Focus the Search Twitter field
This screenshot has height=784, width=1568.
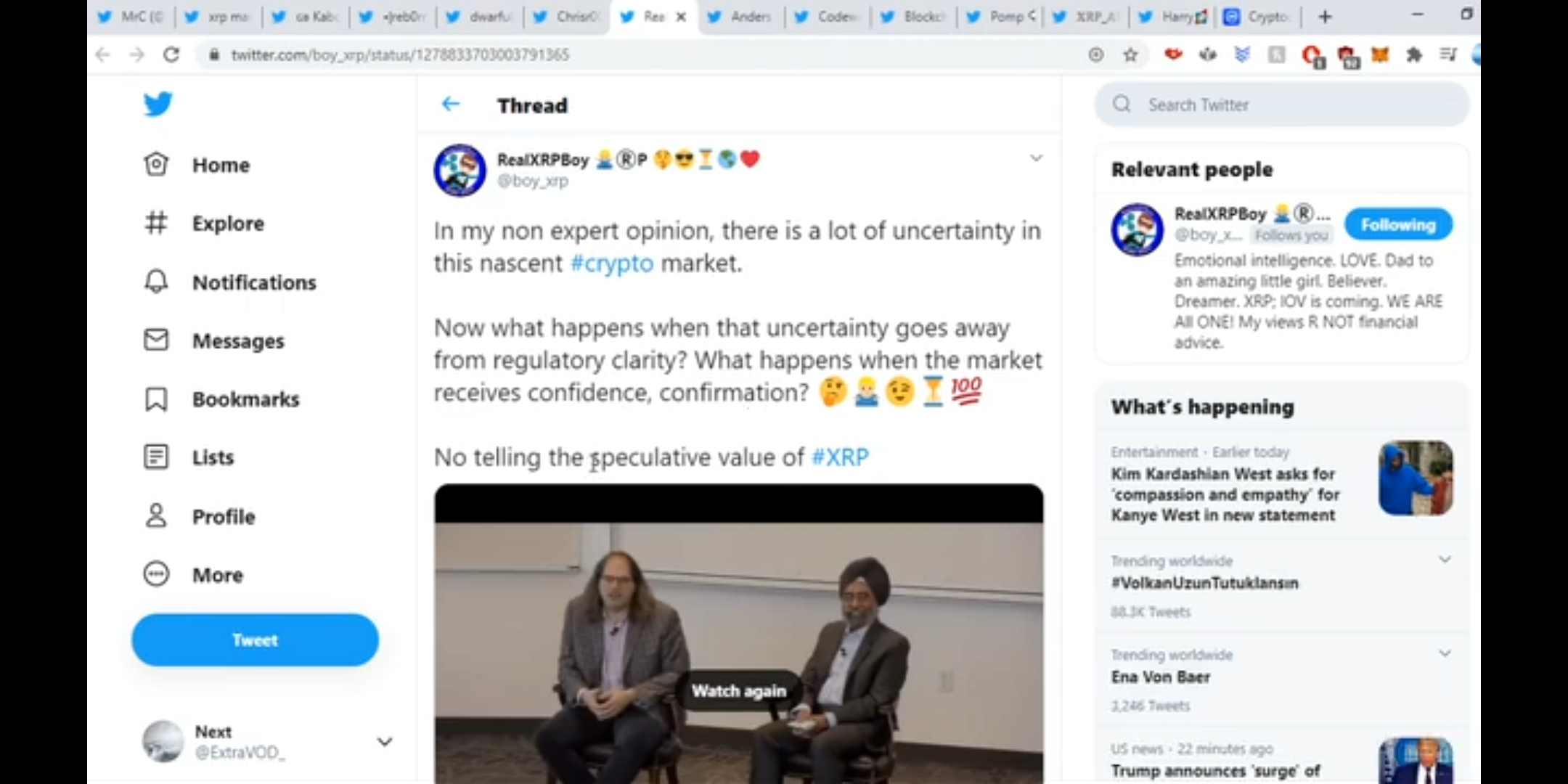pyautogui.click(x=1281, y=105)
